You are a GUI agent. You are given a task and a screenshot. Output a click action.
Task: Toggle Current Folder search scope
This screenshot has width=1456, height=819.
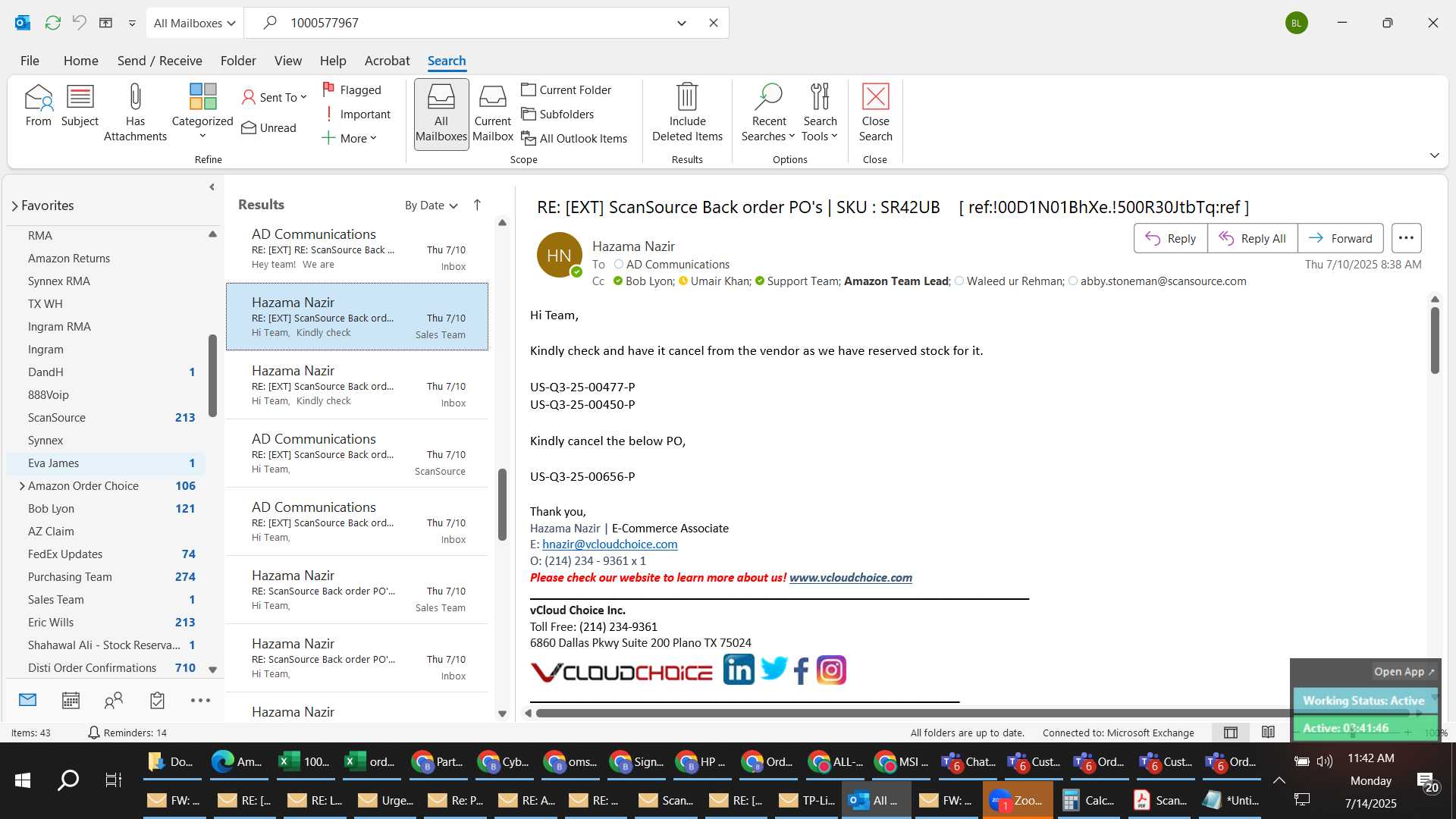point(566,89)
